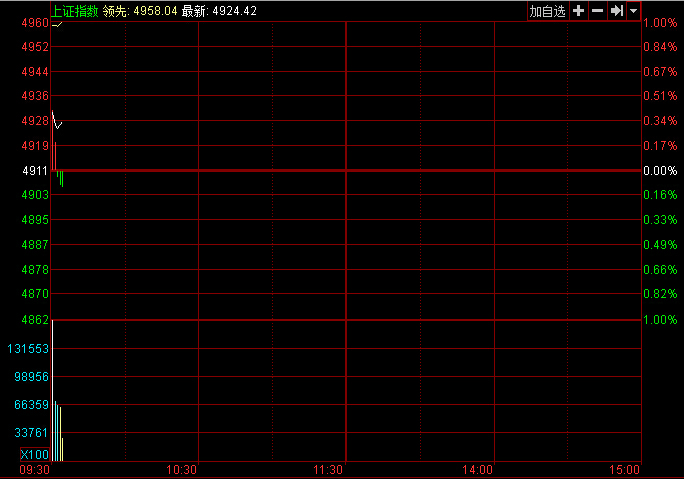Viewport: 684px width, 479px height.
Task: Click the 11:30 time axis marker
Action: coord(328,469)
